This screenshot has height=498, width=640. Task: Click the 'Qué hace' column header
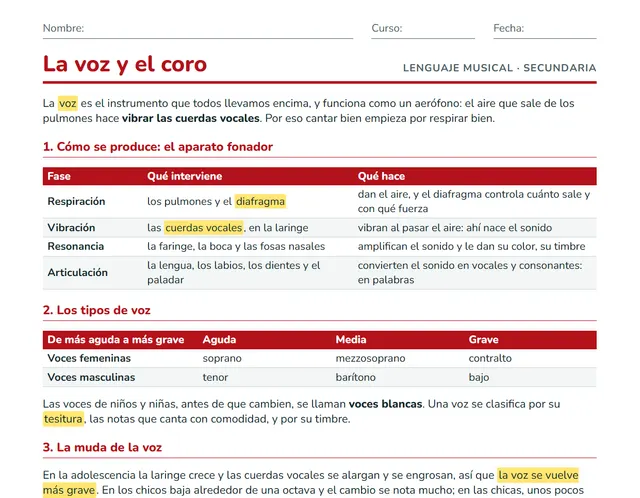(381, 176)
